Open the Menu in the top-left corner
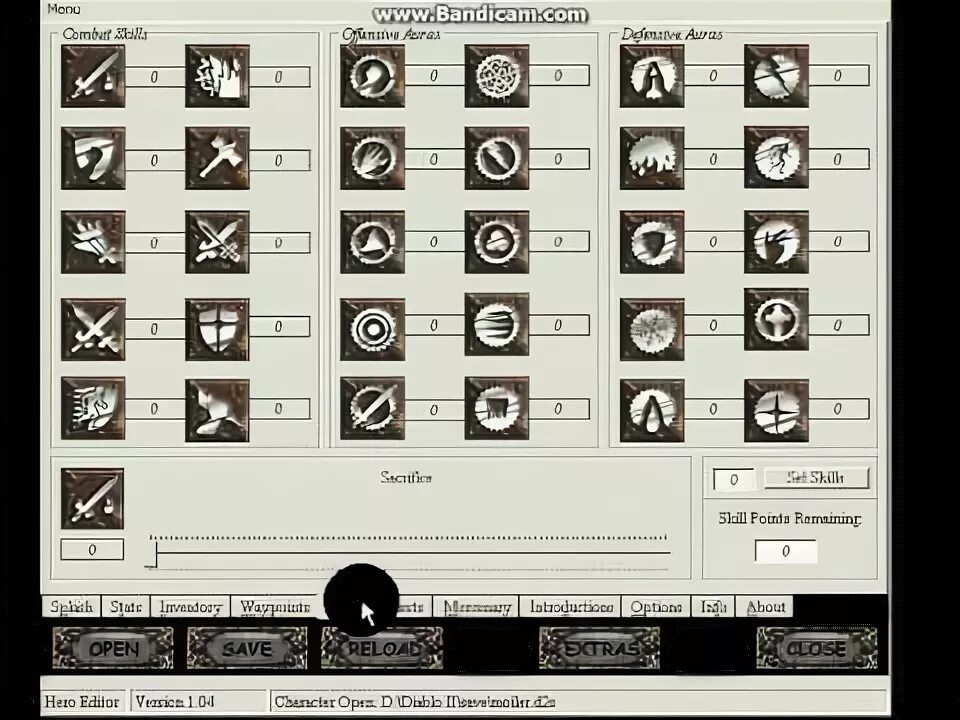The image size is (960, 720). 64,9
